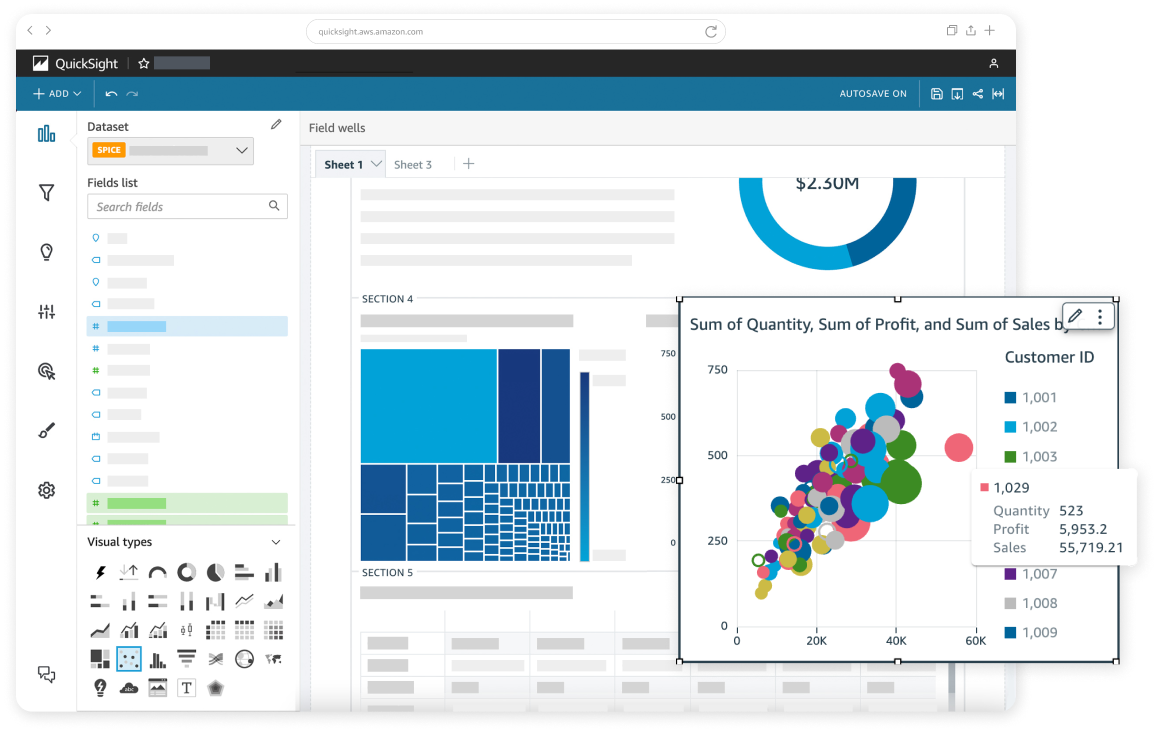The height and width of the screenshot is (732, 1157).
Task: Select the donut chart visual type
Action: [186, 572]
